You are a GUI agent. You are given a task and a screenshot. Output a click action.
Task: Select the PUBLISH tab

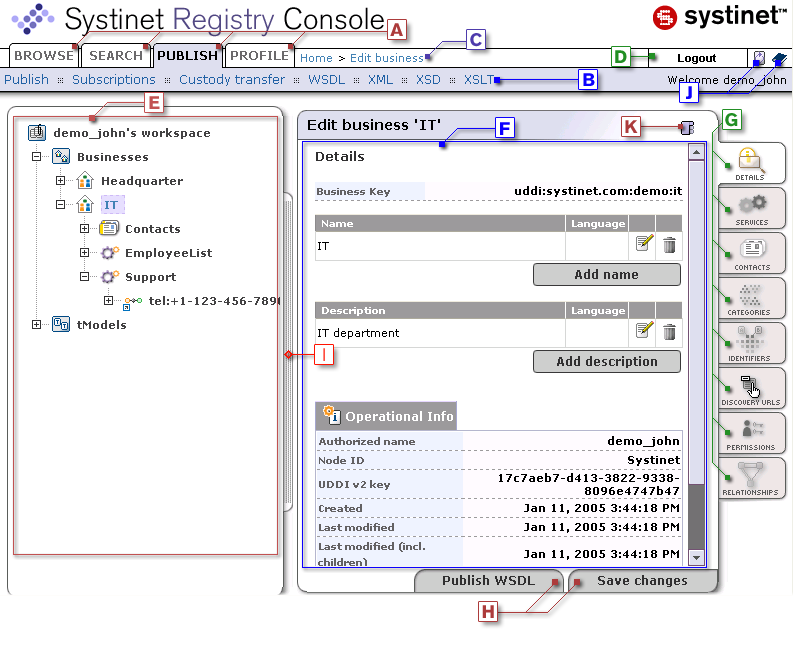pyautogui.click(x=187, y=56)
